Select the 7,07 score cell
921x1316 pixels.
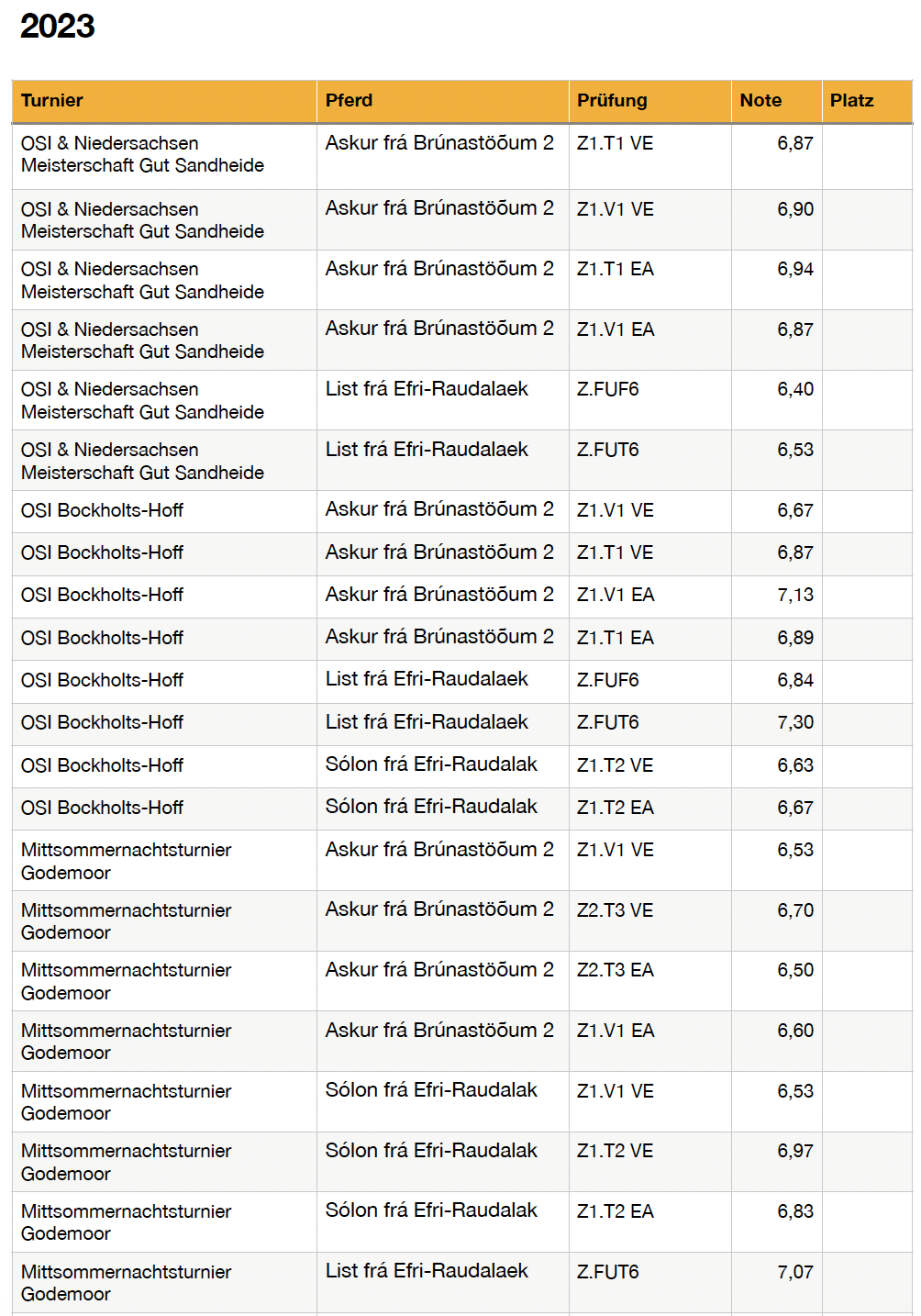(x=794, y=1273)
